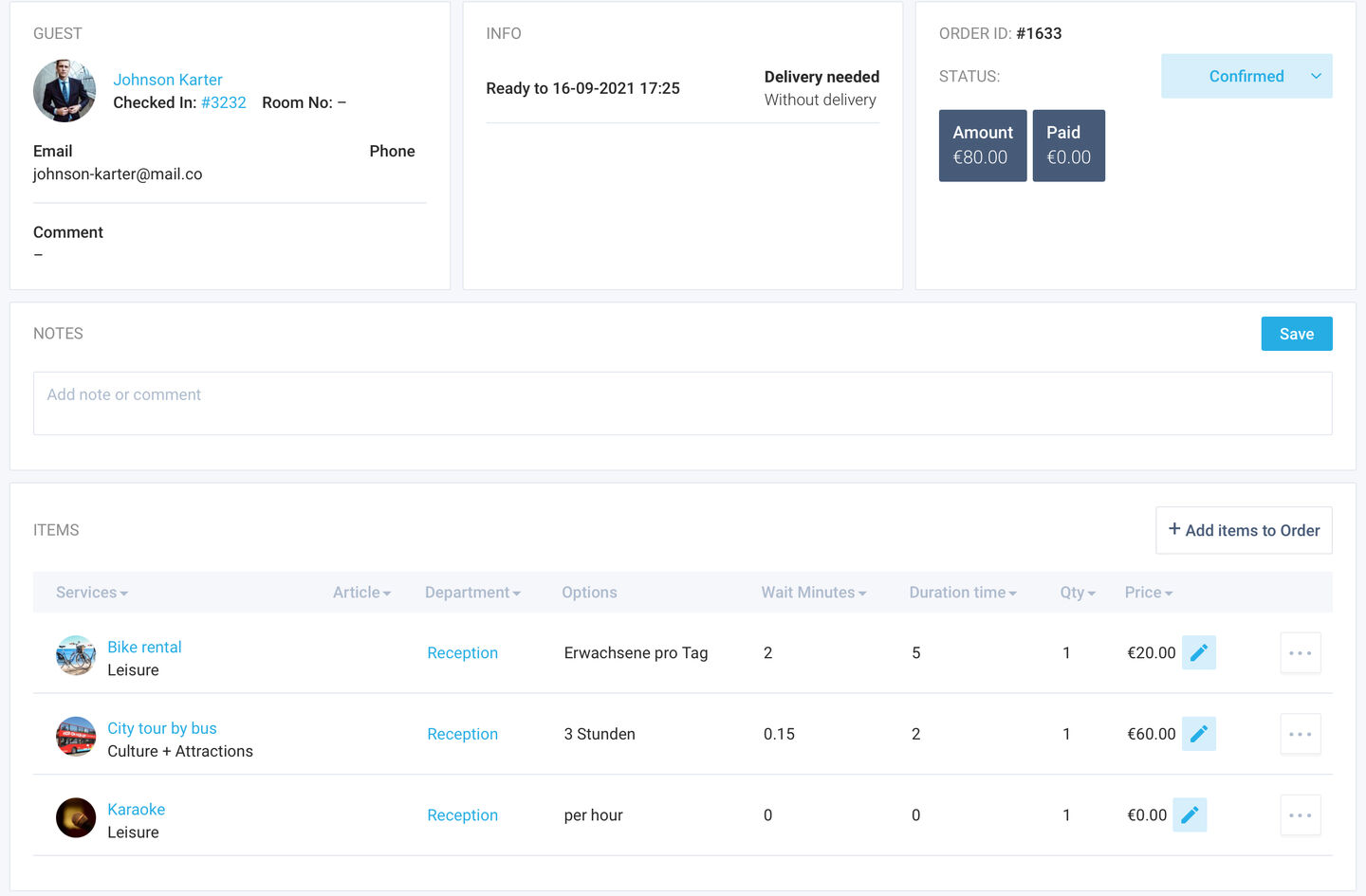Viewport: 1366px width, 896px height.
Task: Click €60.00 price value
Action: (x=1151, y=734)
